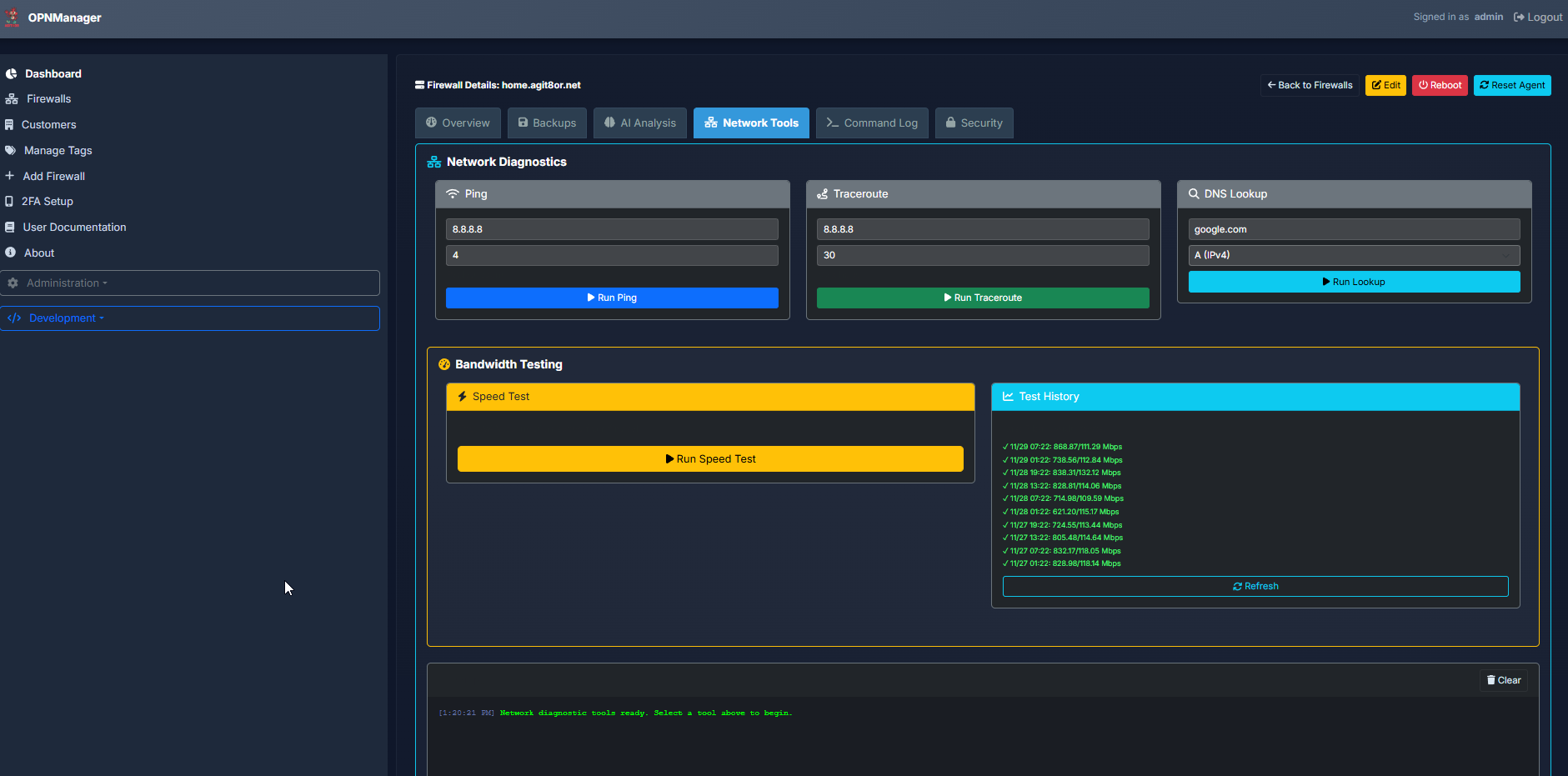Open the Security tab
The image size is (1568, 776).
coord(974,123)
